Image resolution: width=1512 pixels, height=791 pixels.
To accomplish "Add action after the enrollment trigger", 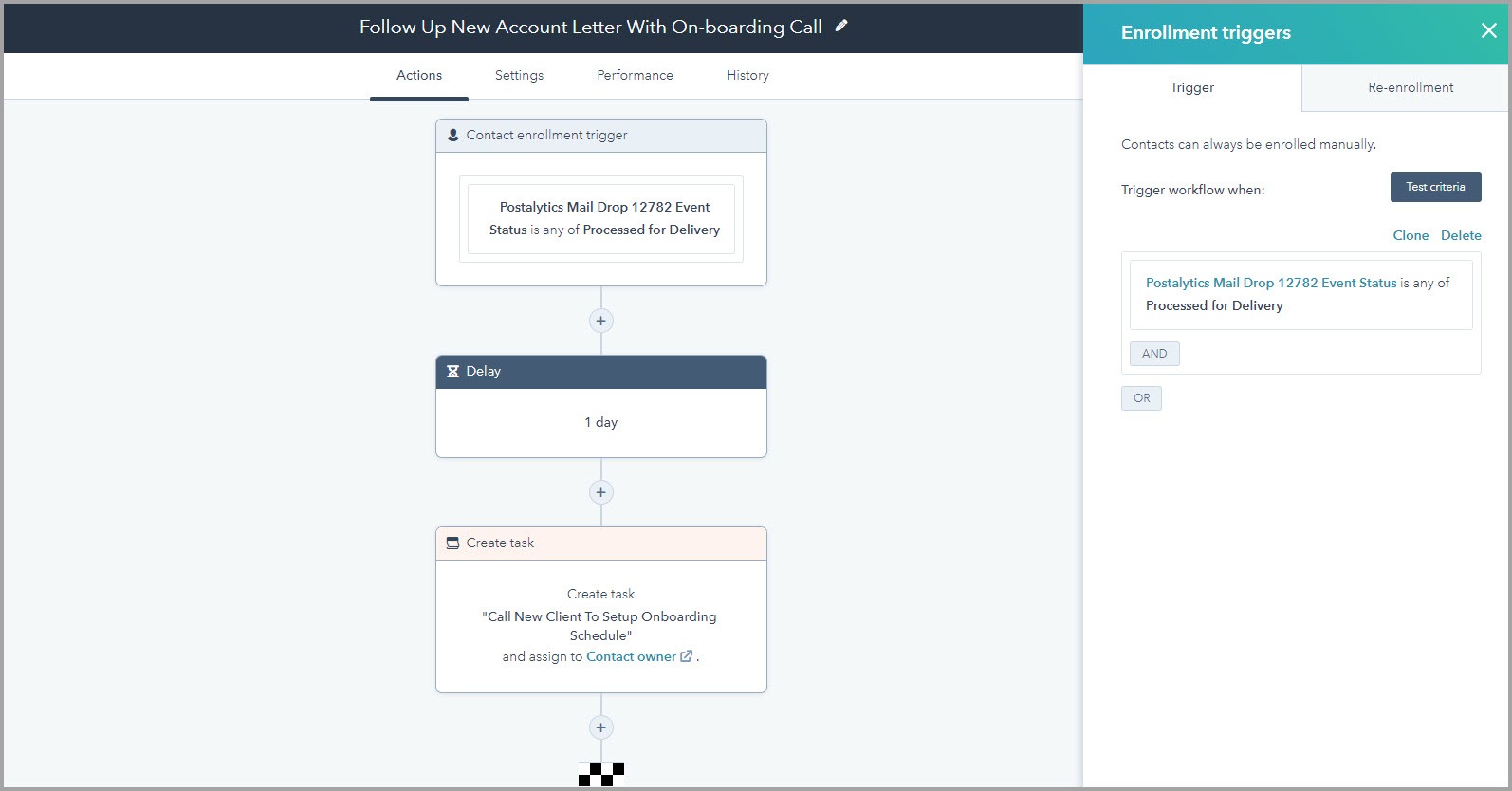I will pyautogui.click(x=600, y=321).
